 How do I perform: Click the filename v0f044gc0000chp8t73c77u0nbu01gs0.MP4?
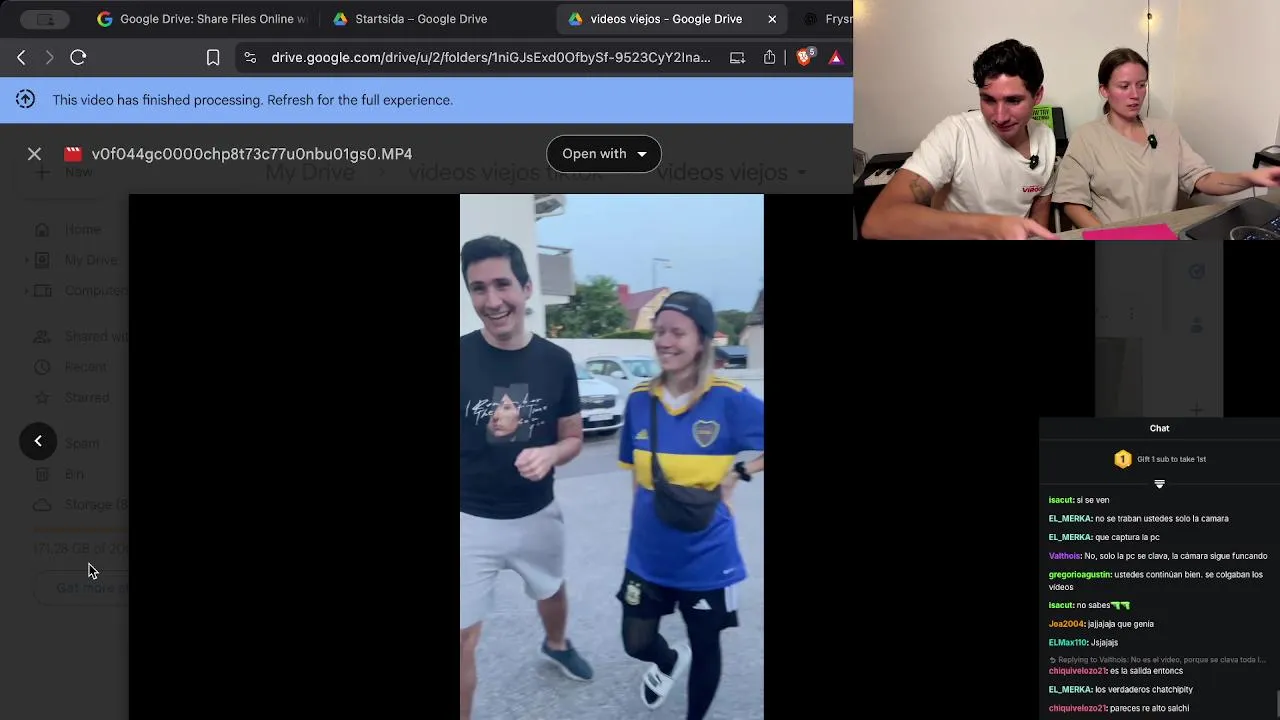point(252,154)
